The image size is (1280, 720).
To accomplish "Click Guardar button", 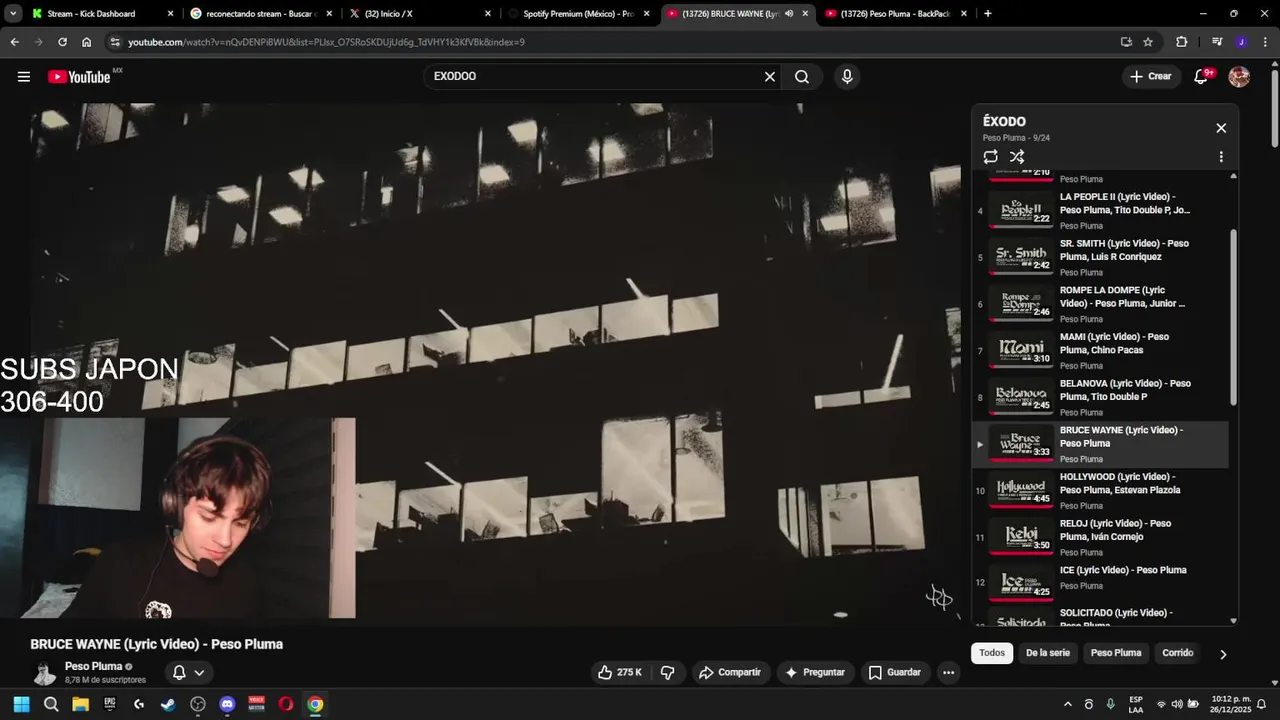I will point(894,672).
